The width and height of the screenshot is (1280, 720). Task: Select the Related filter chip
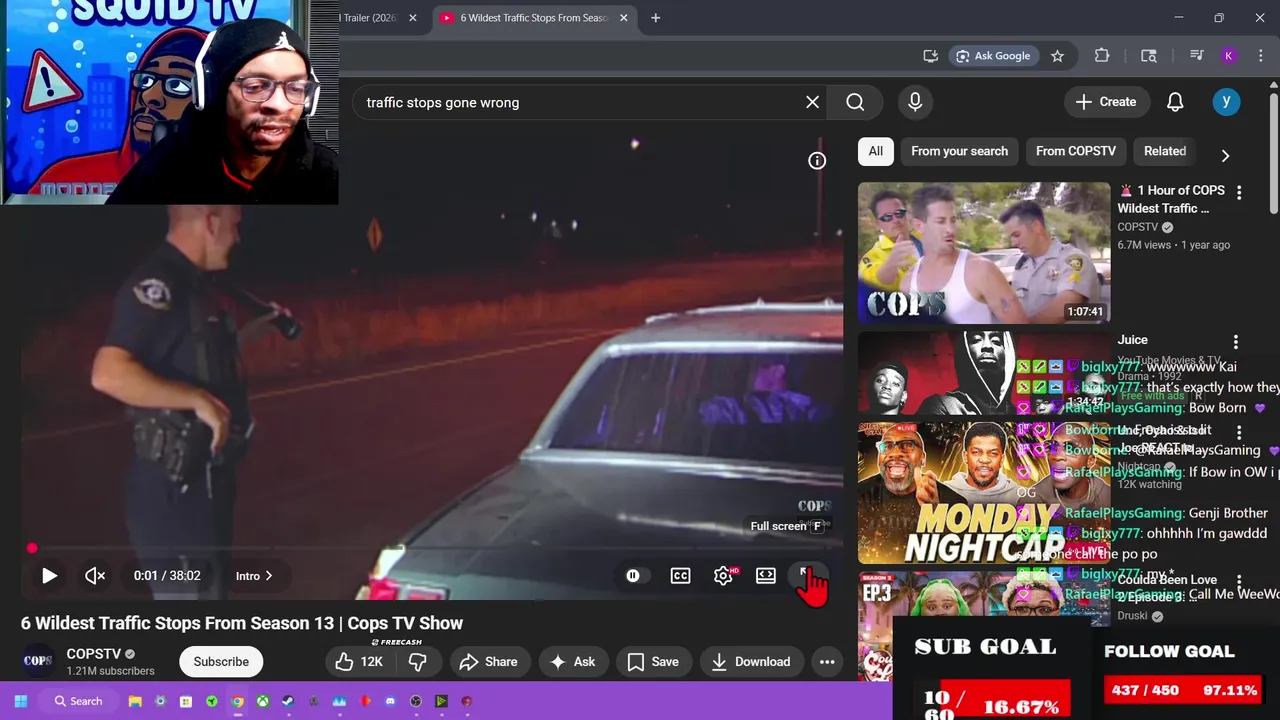point(1165,151)
